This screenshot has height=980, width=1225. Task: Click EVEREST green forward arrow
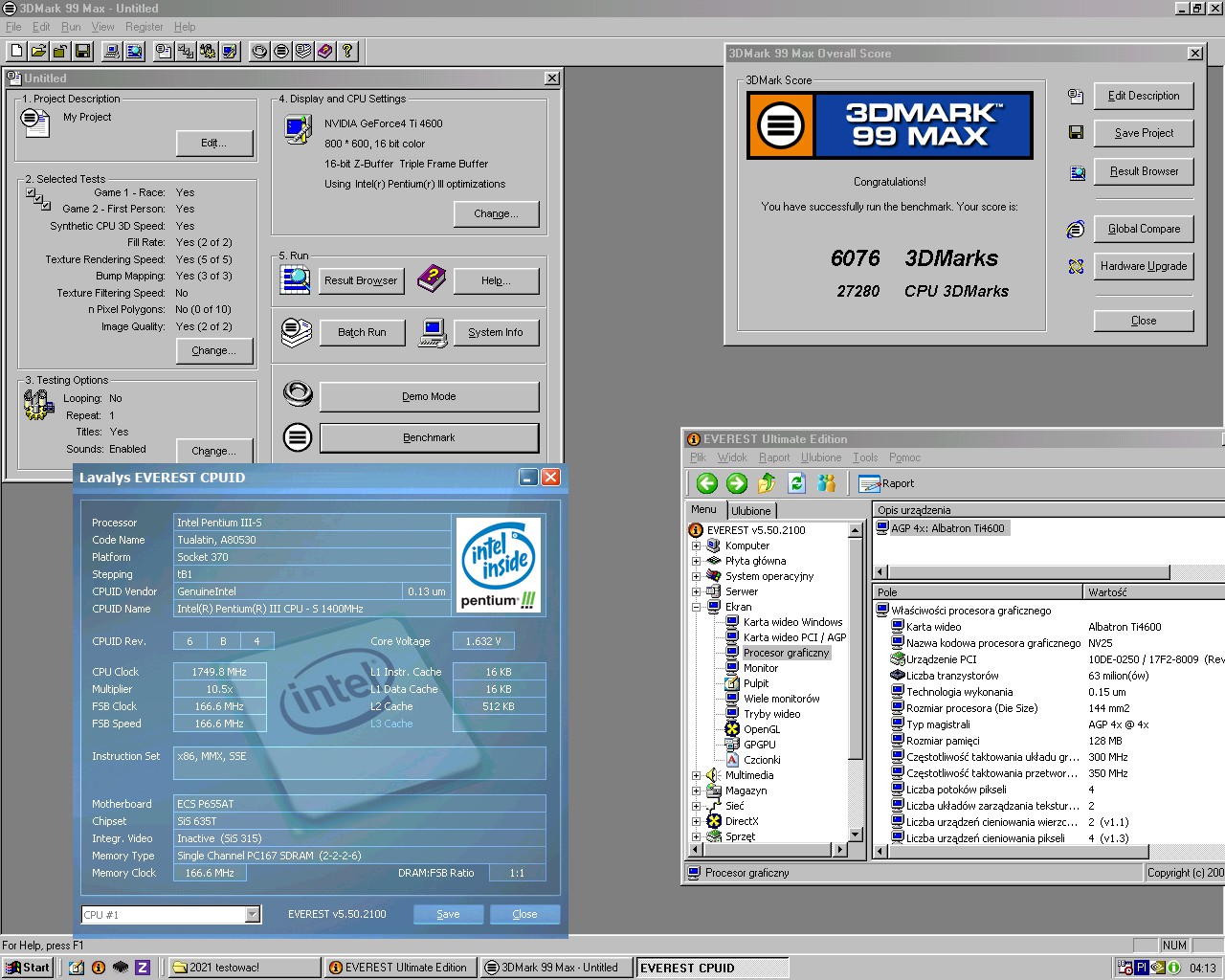(737, 483)
